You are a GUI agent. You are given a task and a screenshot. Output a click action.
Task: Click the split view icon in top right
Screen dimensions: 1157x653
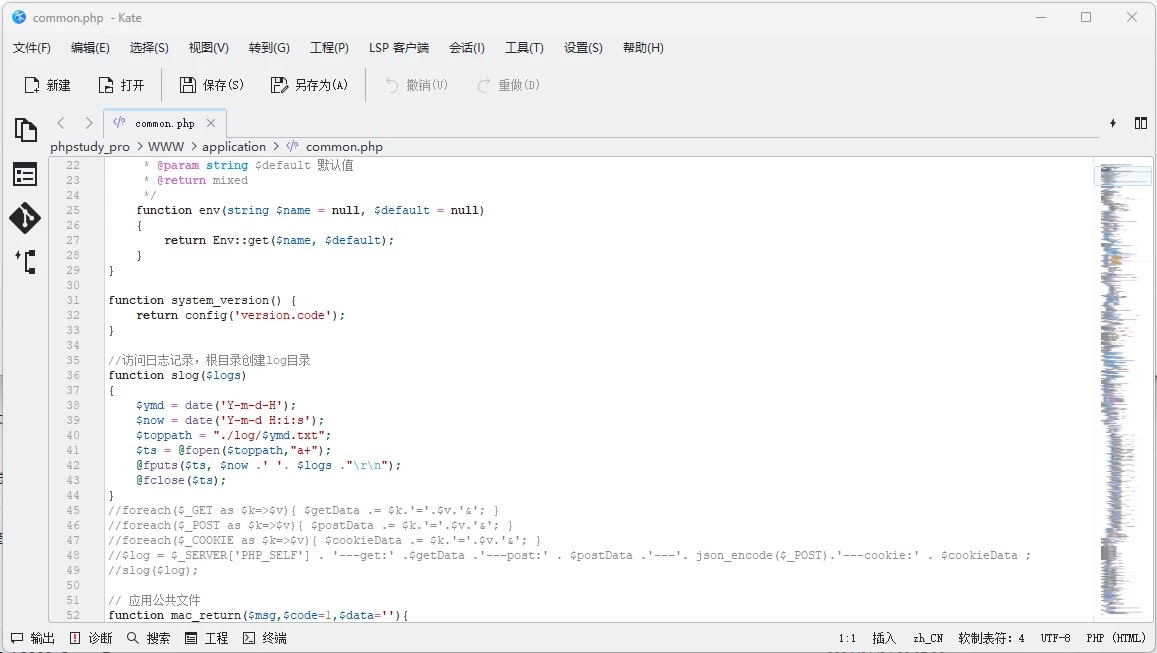[1141, 123]
